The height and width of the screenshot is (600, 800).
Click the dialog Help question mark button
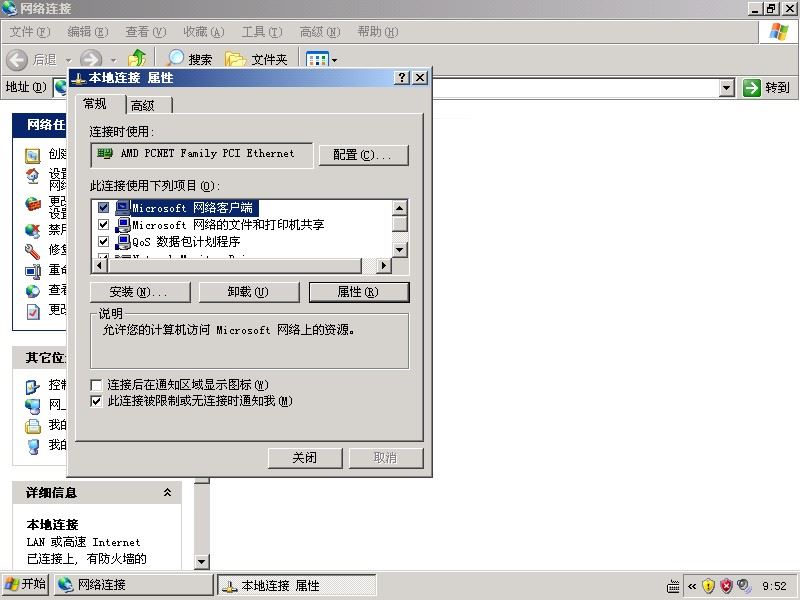click(x=402, y=78)
